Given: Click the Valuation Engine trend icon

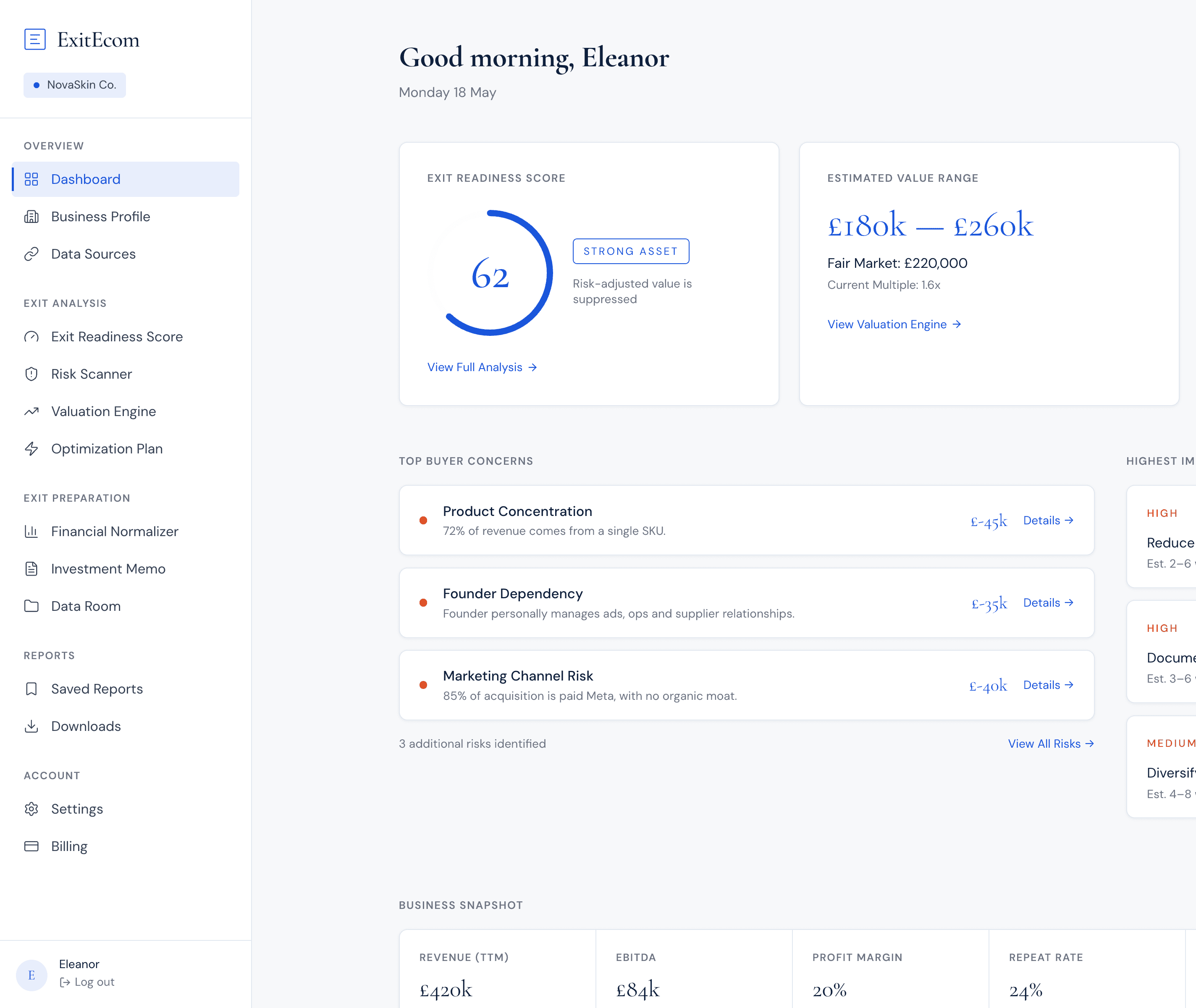Looking at the screenshot, I should pyautogui.click(x=31, y=411).
